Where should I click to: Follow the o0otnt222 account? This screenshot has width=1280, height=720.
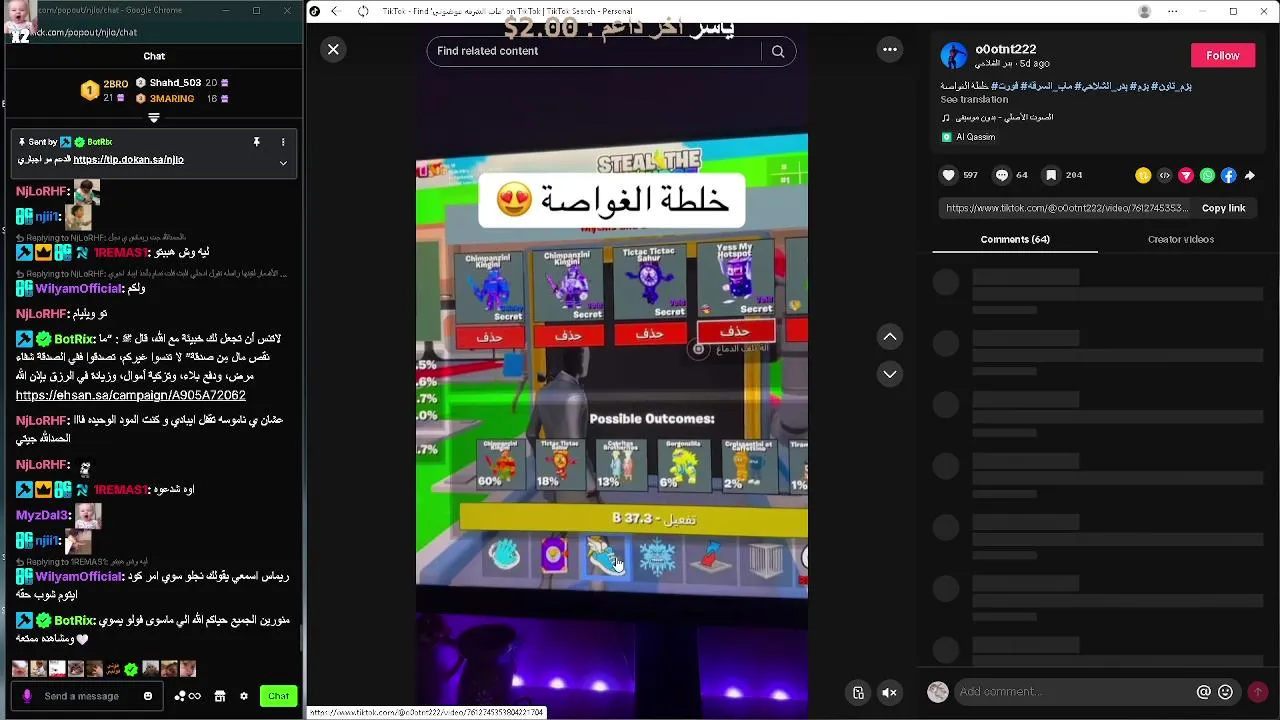[1222, 56]
